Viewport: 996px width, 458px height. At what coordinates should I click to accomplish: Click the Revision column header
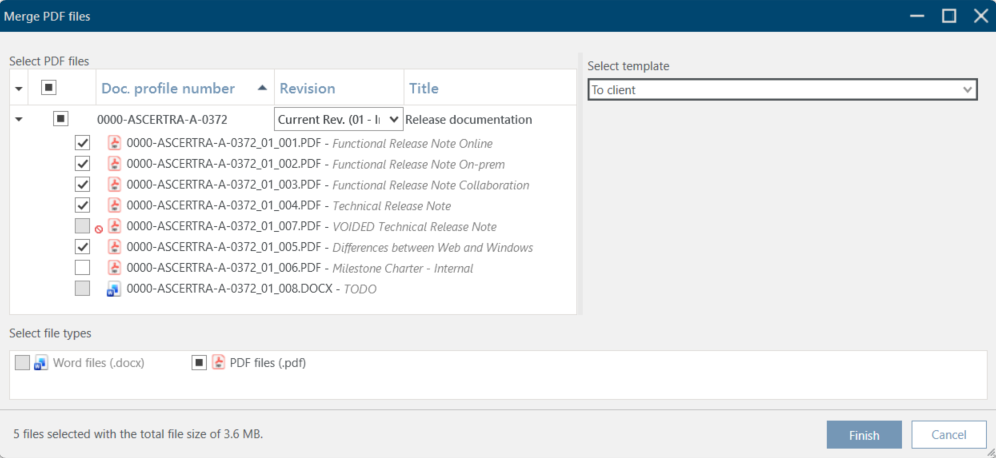308,88
